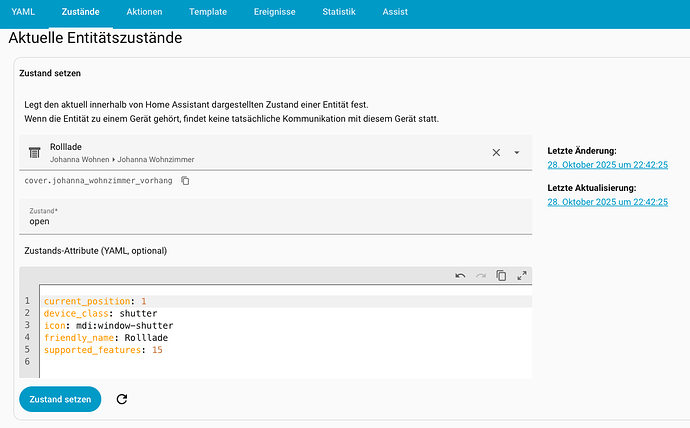Image resolution: width=690 pixels, height=428 pixels.
Task: Redo YAML editor change
Action: [481, 276]
